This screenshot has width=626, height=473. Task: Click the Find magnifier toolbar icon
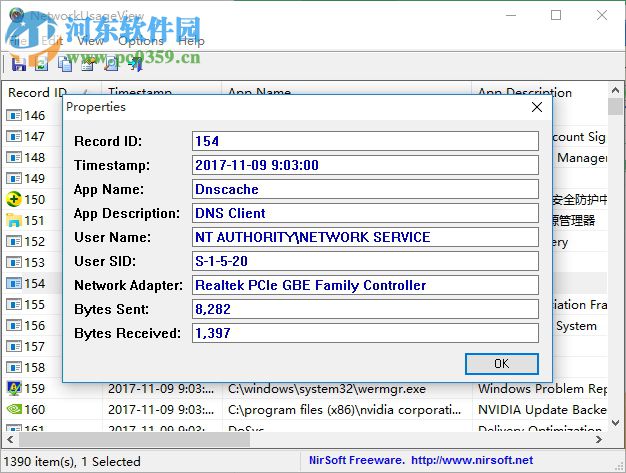(x=111, y=63)
